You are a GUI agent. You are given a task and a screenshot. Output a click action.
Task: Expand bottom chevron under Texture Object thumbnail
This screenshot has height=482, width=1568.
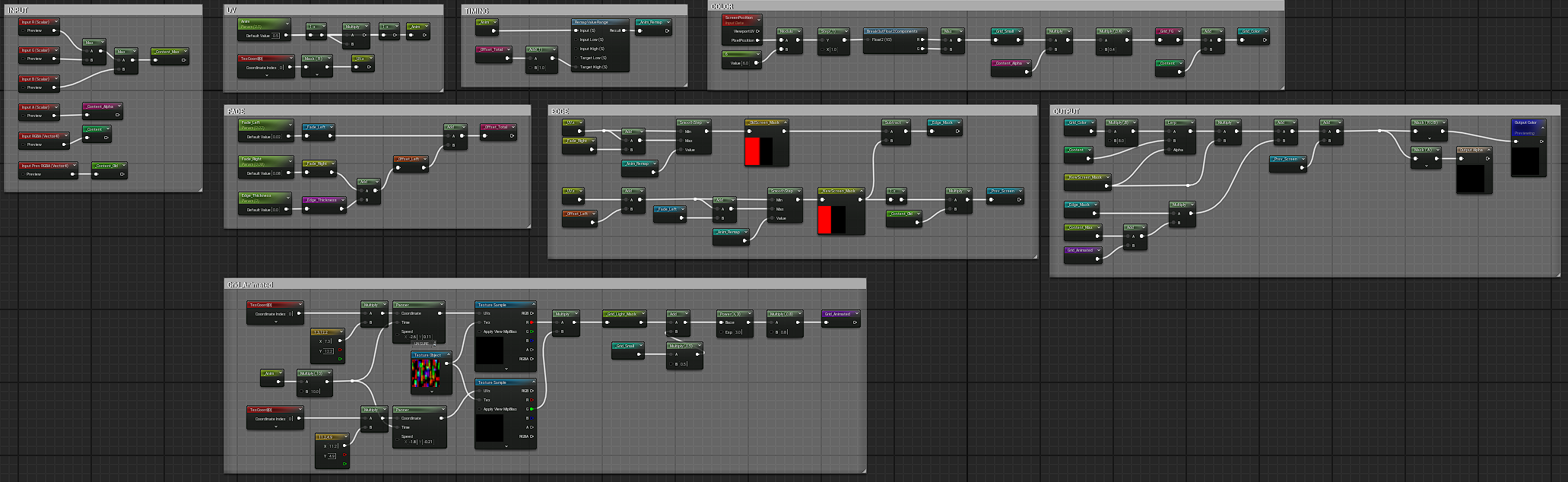point(431,392)
